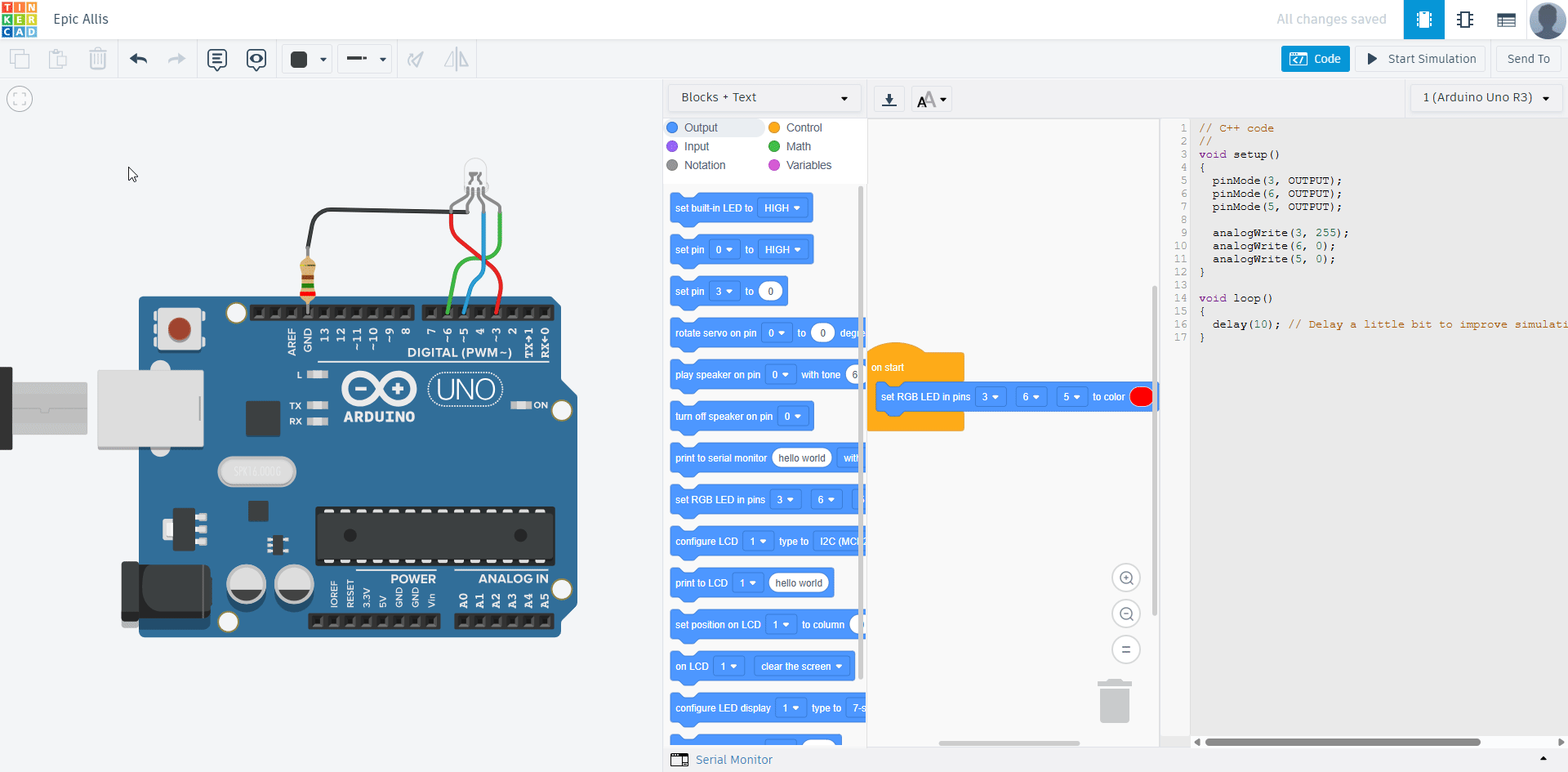Zoom in on the blocks workspace
The height and width of the screenshot is (772, 1568).
[x=1126, y=578]
